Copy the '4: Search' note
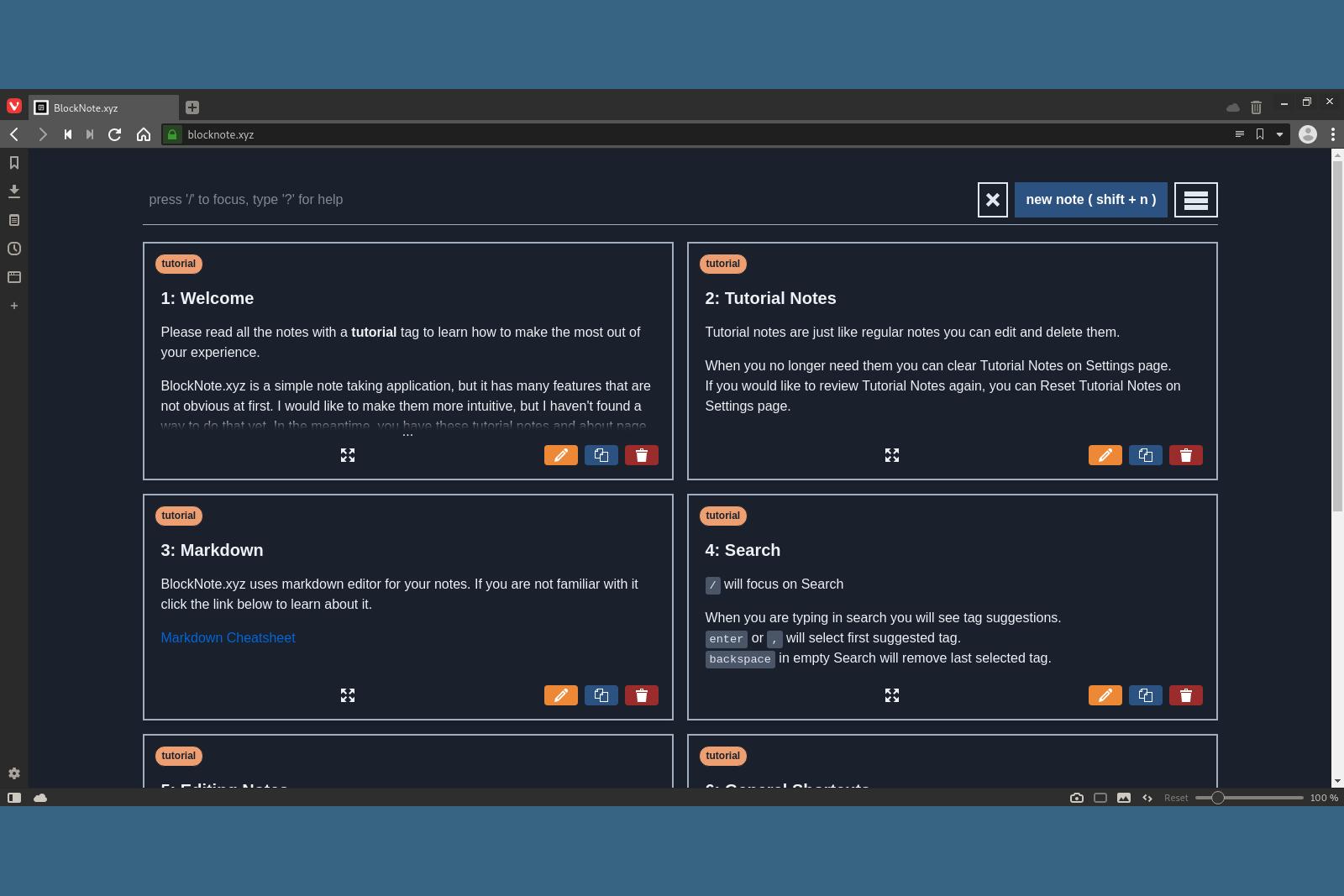This screenshot has width=1344, height=896. 1146,695
